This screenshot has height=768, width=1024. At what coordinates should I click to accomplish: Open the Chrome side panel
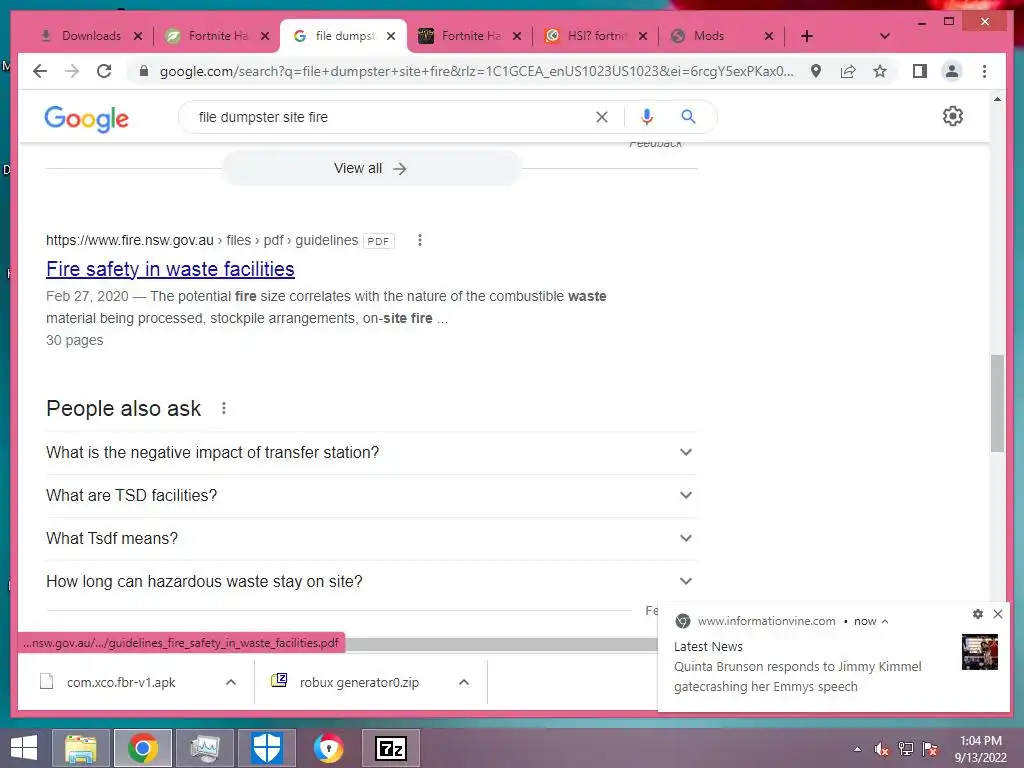[x=920, y=71]
